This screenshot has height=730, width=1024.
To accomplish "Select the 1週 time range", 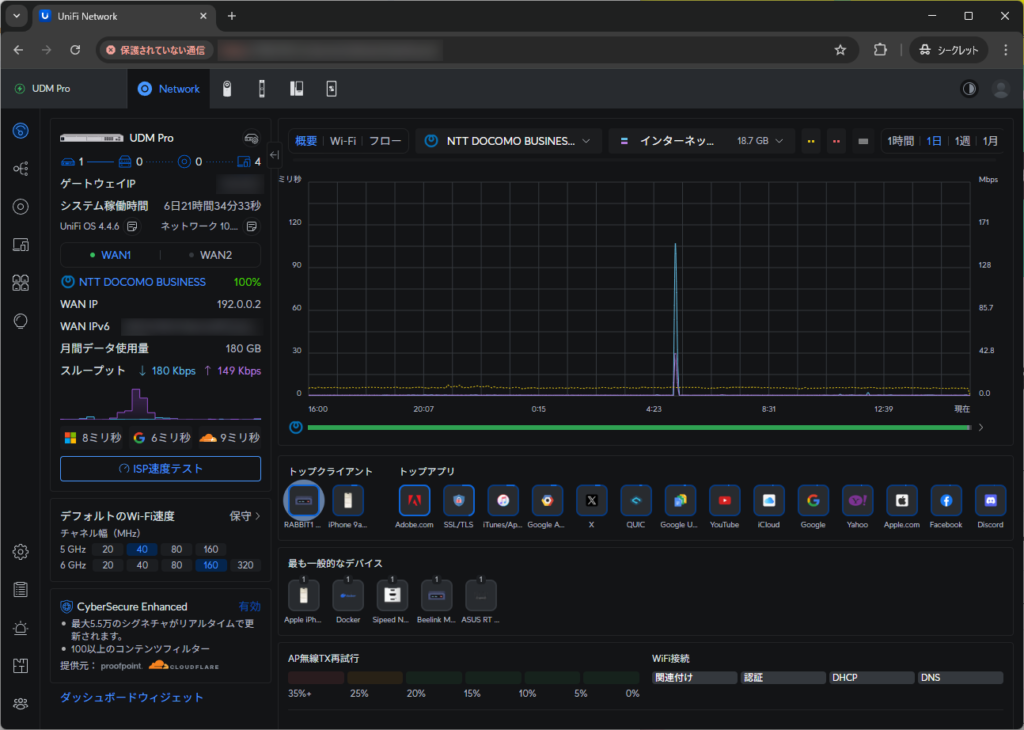I will pos(962,141).
